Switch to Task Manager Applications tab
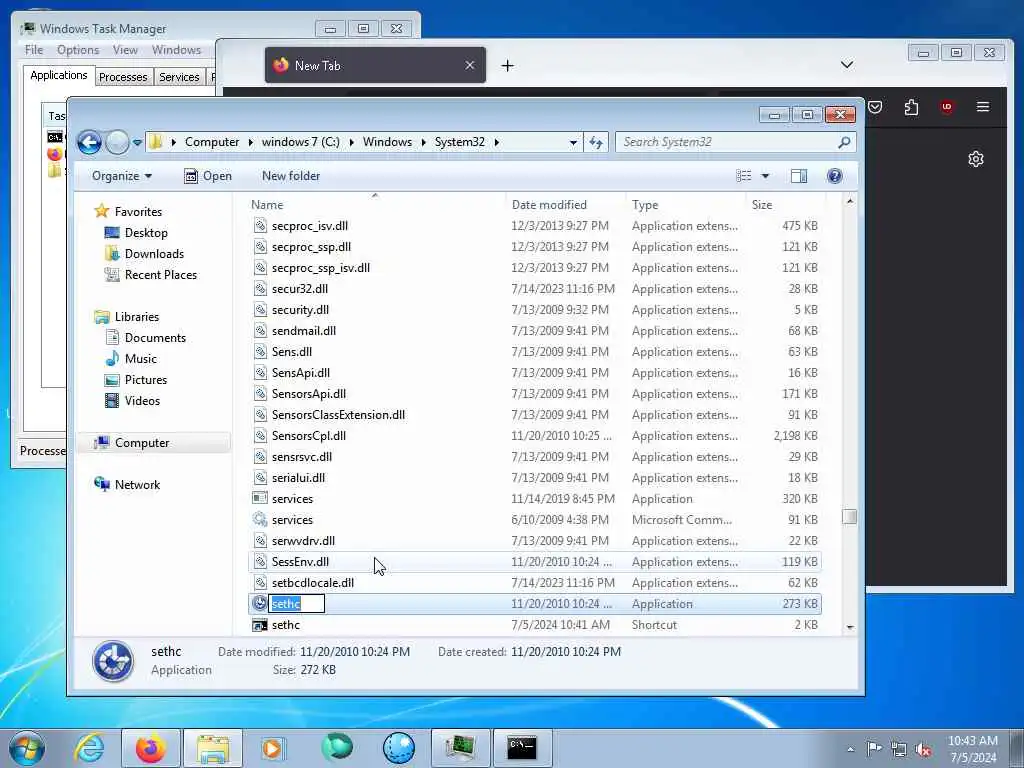 (59, 75)
